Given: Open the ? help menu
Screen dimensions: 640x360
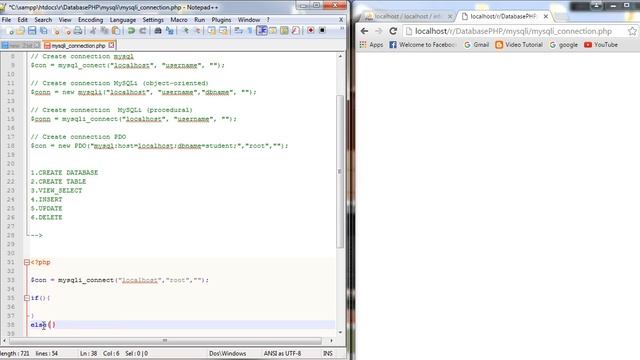Looking at the screenshot, I should [x=268, y=20].
